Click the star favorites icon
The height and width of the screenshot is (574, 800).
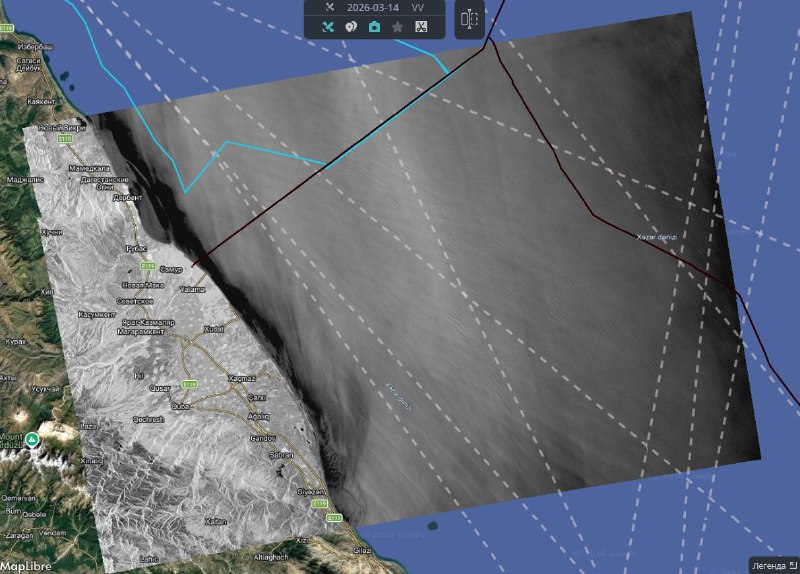point(398,27)
